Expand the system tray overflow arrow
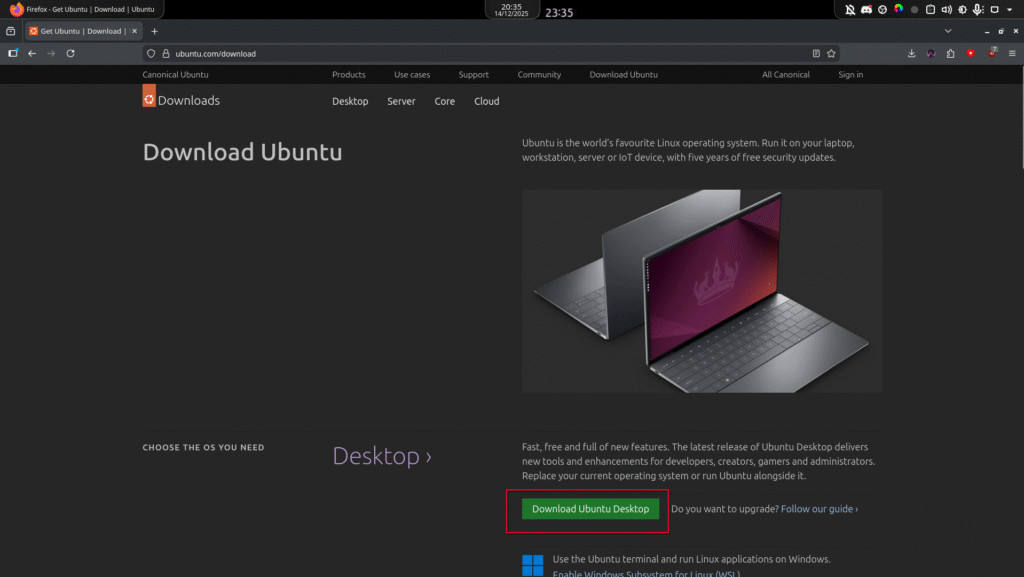1024x577 pixels. [x=1010, y=9]
